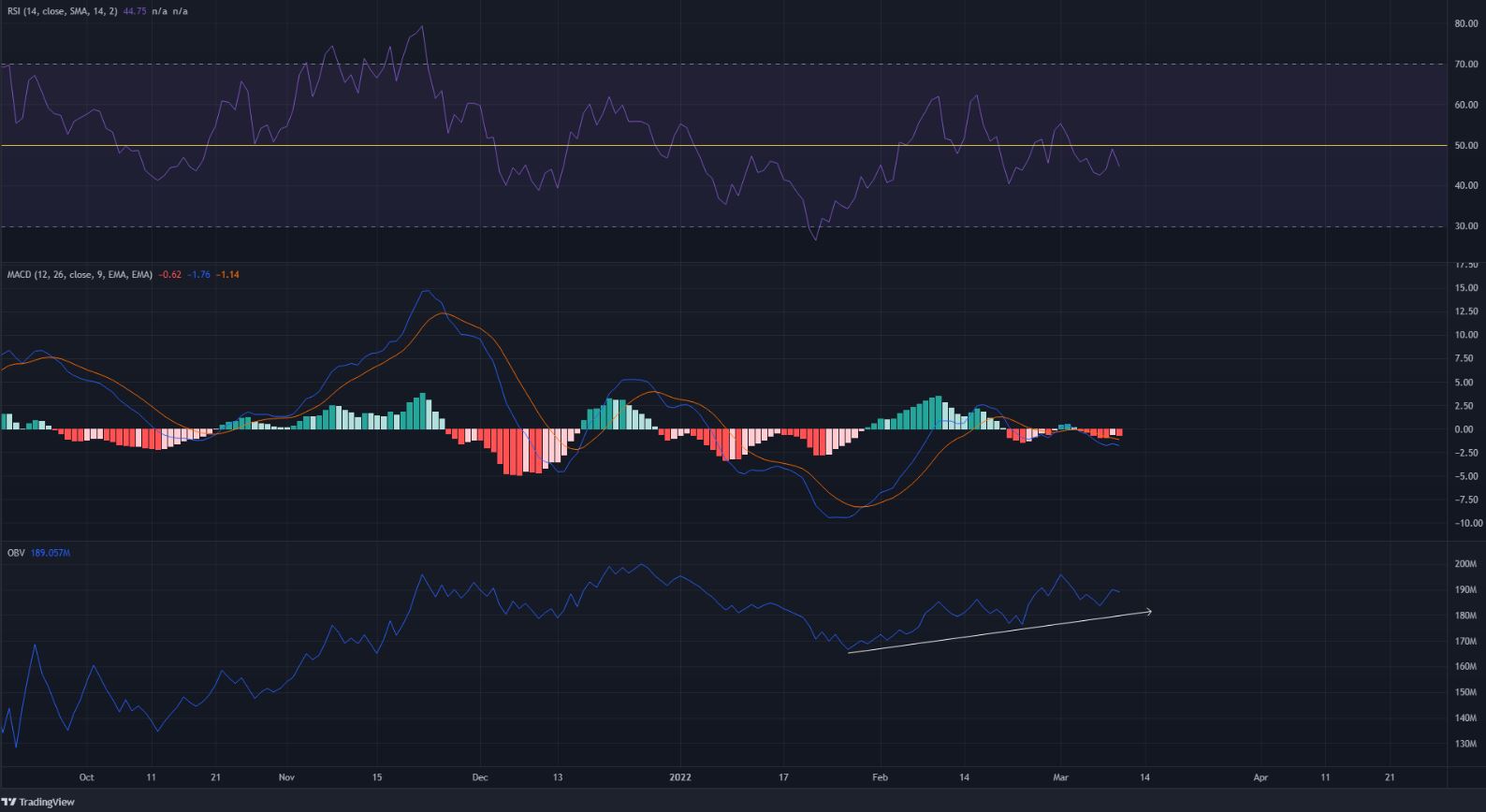Select the MACD indicator legend title
The width and height of the screenshot is (1486, 812).
[80, 275]
